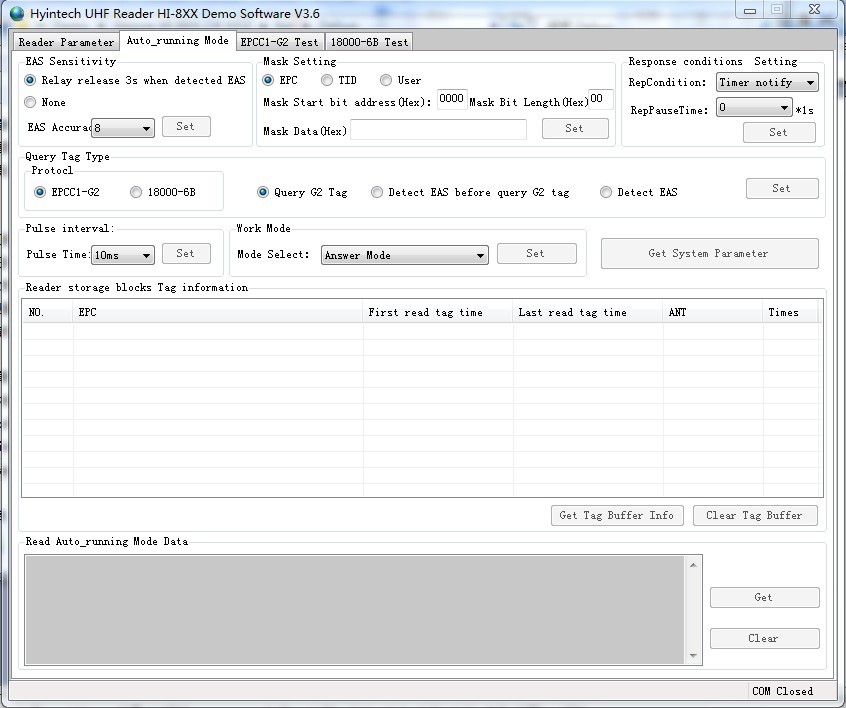Viewport: 846px width, 708px height.
Task: Select Relay release 3s when detected EAS
Action: pyautogui.click(x=135, y=80)
